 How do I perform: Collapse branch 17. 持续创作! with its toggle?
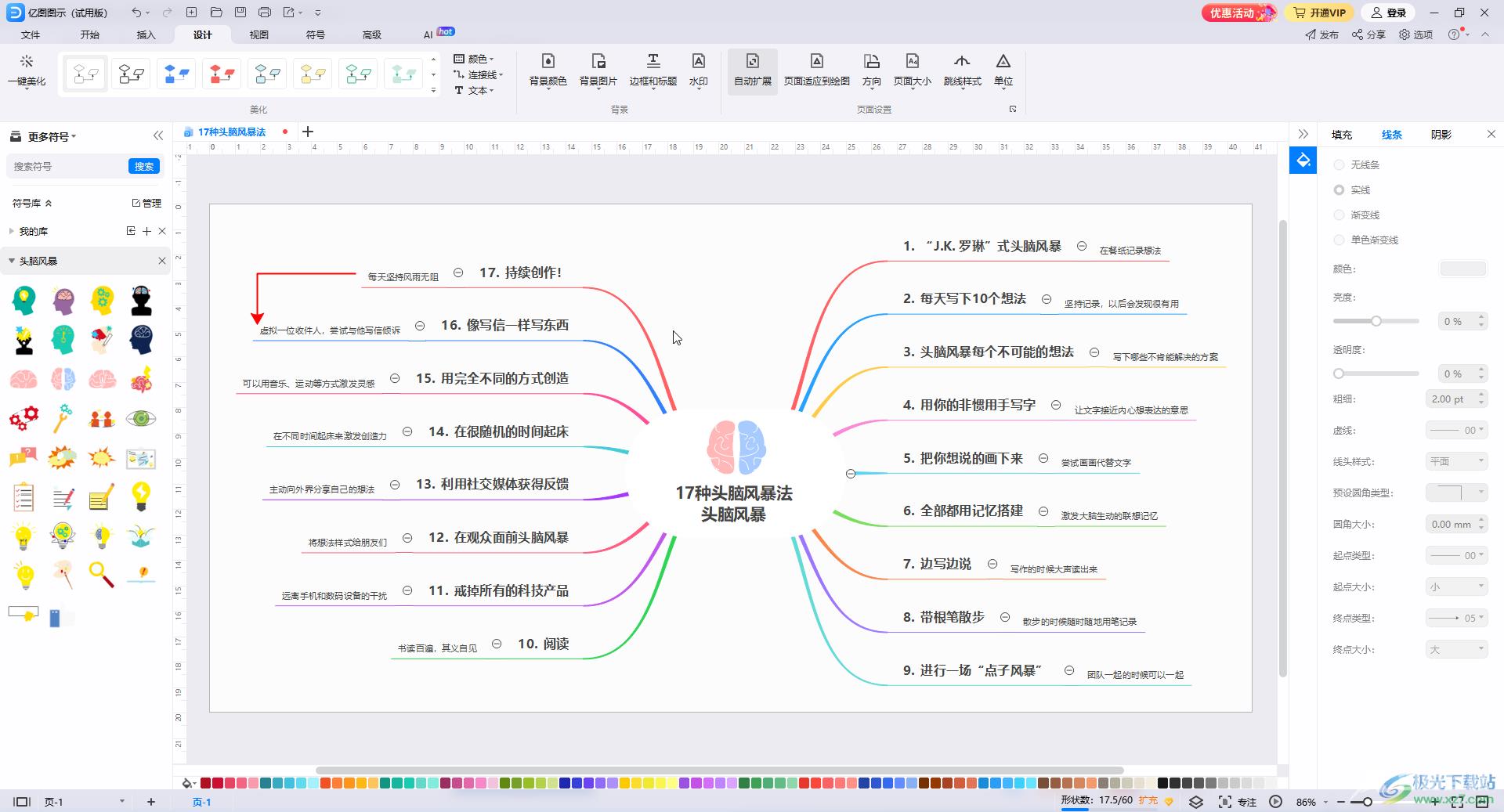click(458, 272)
